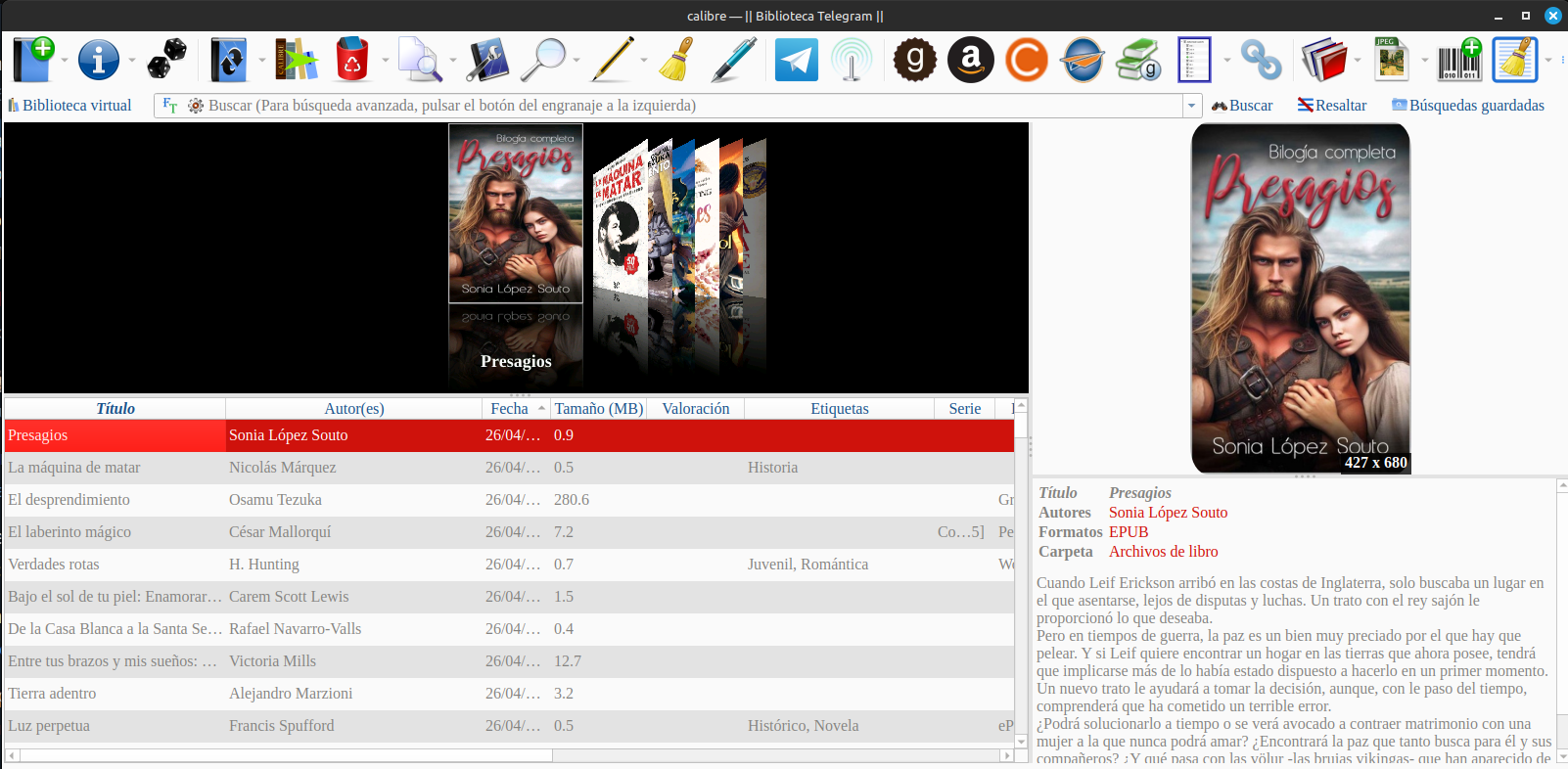Image resolution: width=1568 pixels, height=769 pixels.
Task: Click the Convert books icon
Action: tap(229, 60)
